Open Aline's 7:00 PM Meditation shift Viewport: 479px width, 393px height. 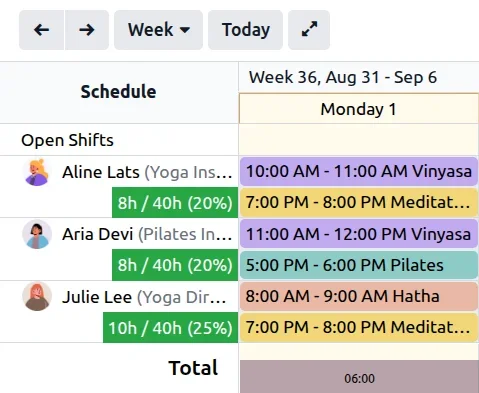[x=359, y=202]
